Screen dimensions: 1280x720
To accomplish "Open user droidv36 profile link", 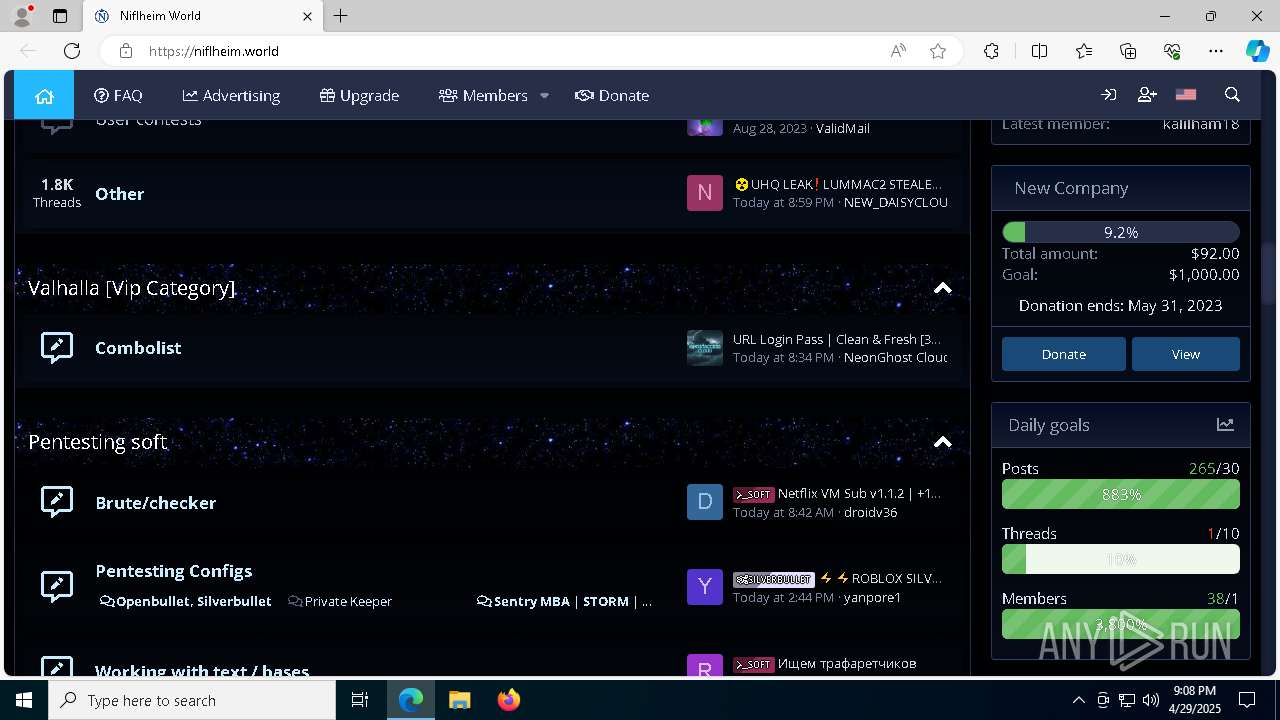I will click(870, 512).
